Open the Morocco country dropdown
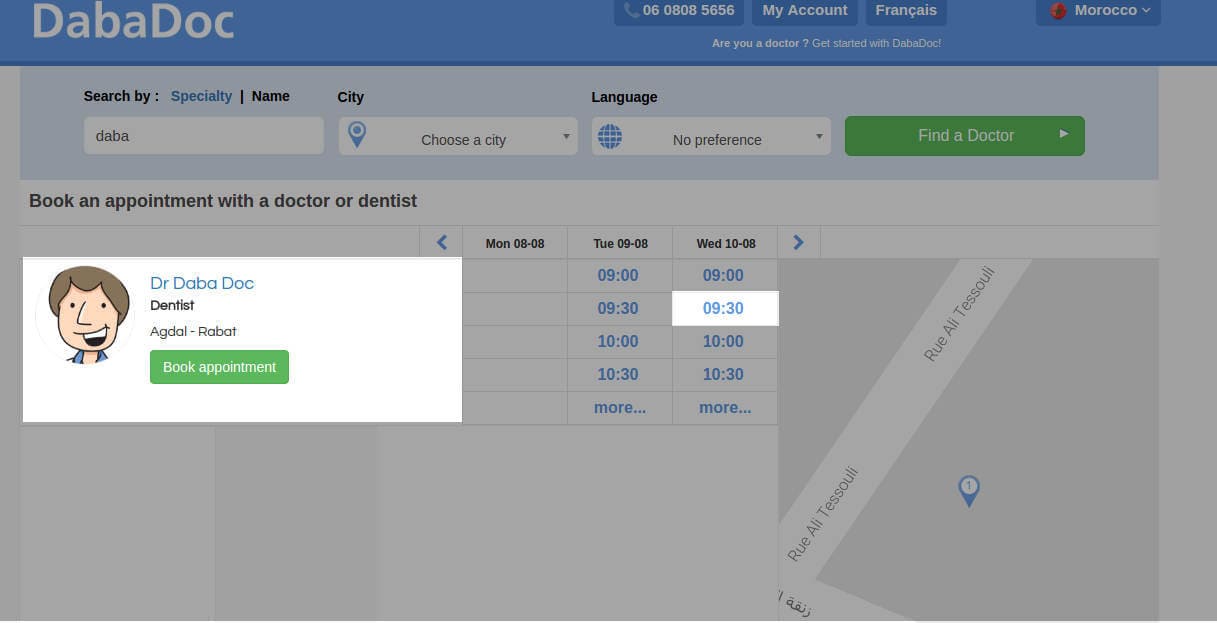The width and height of the screenshot is (1217, 623). [1098, 11]
